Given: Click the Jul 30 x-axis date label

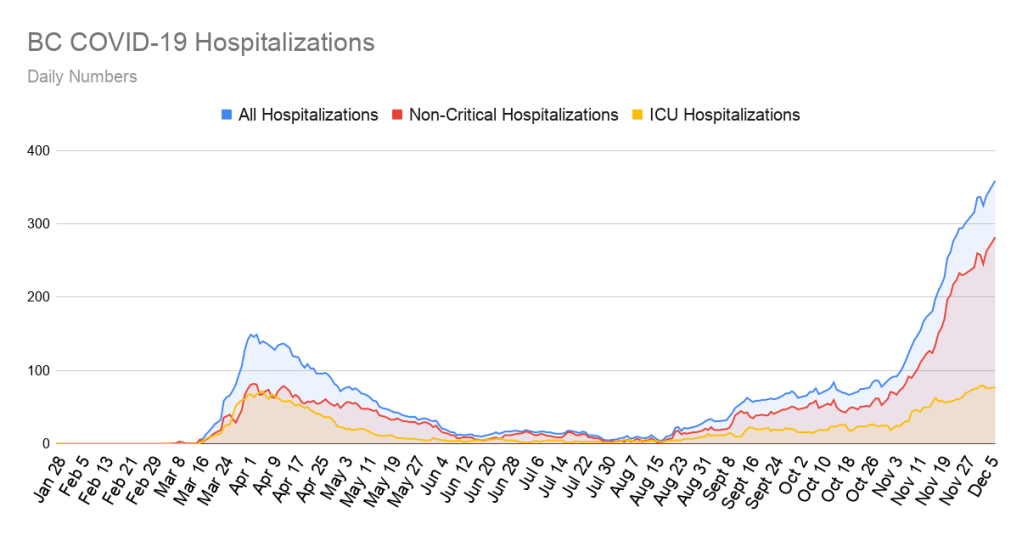Looking at the screenshot, I should (596, 476).
